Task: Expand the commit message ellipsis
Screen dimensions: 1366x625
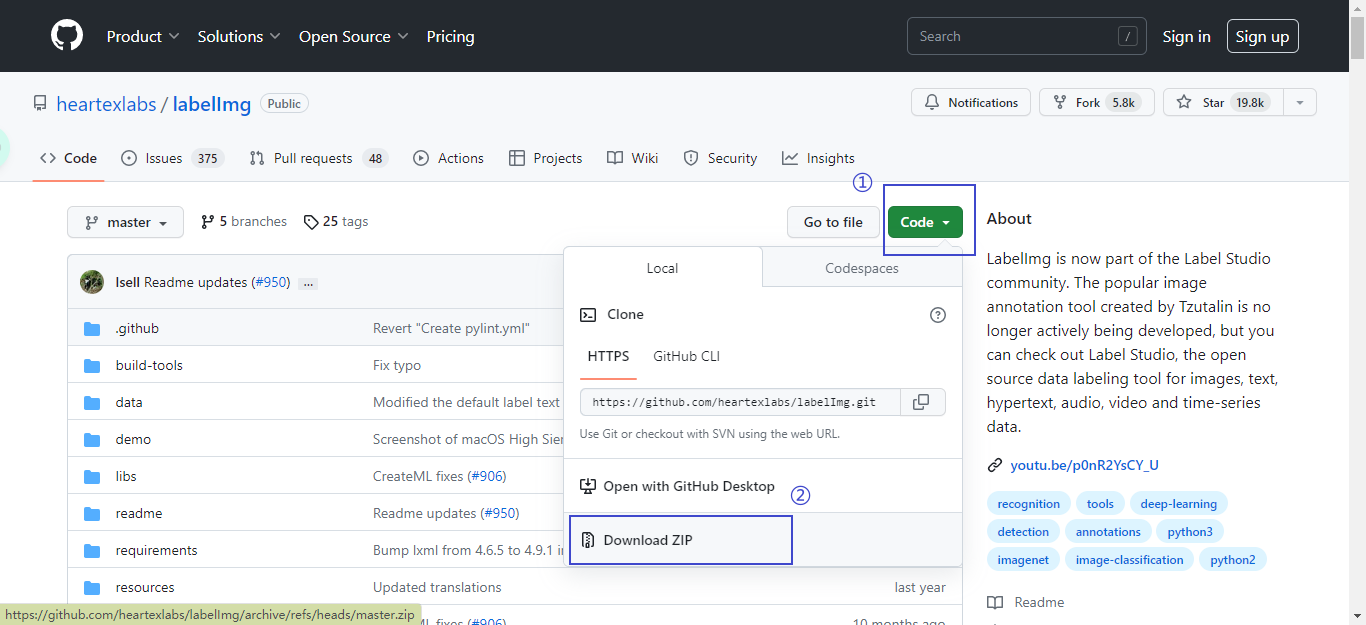Action: 308,283
